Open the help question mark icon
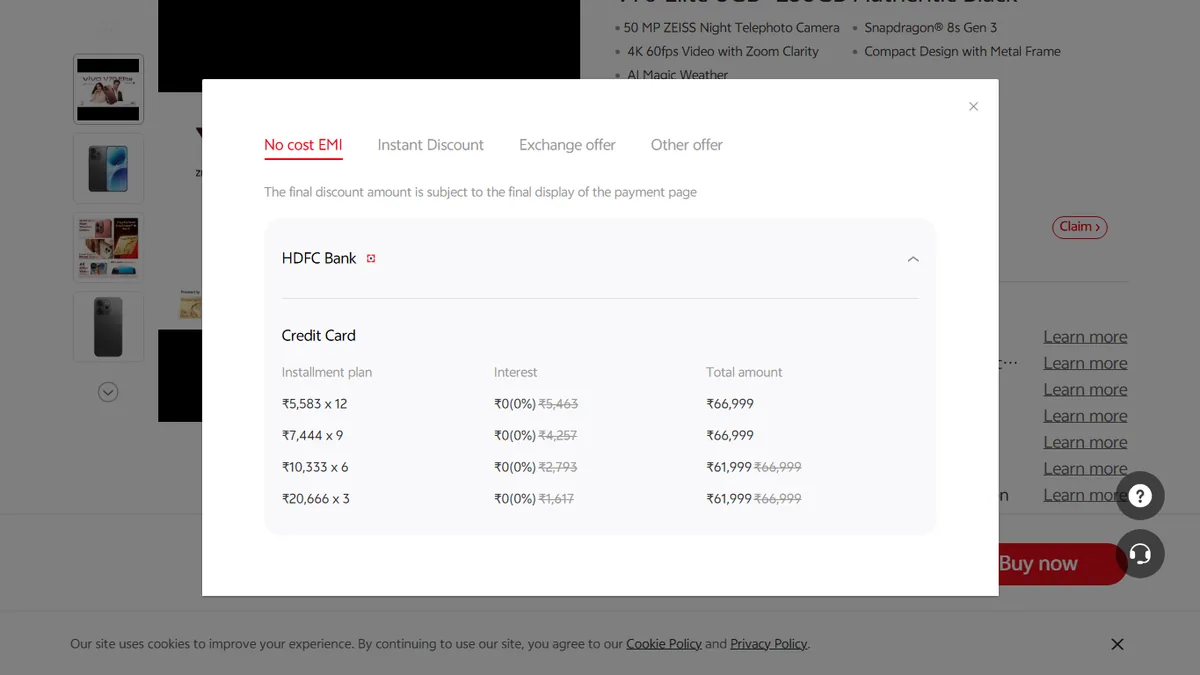This screenshot has width=1200, height=675. point(1140,496)
